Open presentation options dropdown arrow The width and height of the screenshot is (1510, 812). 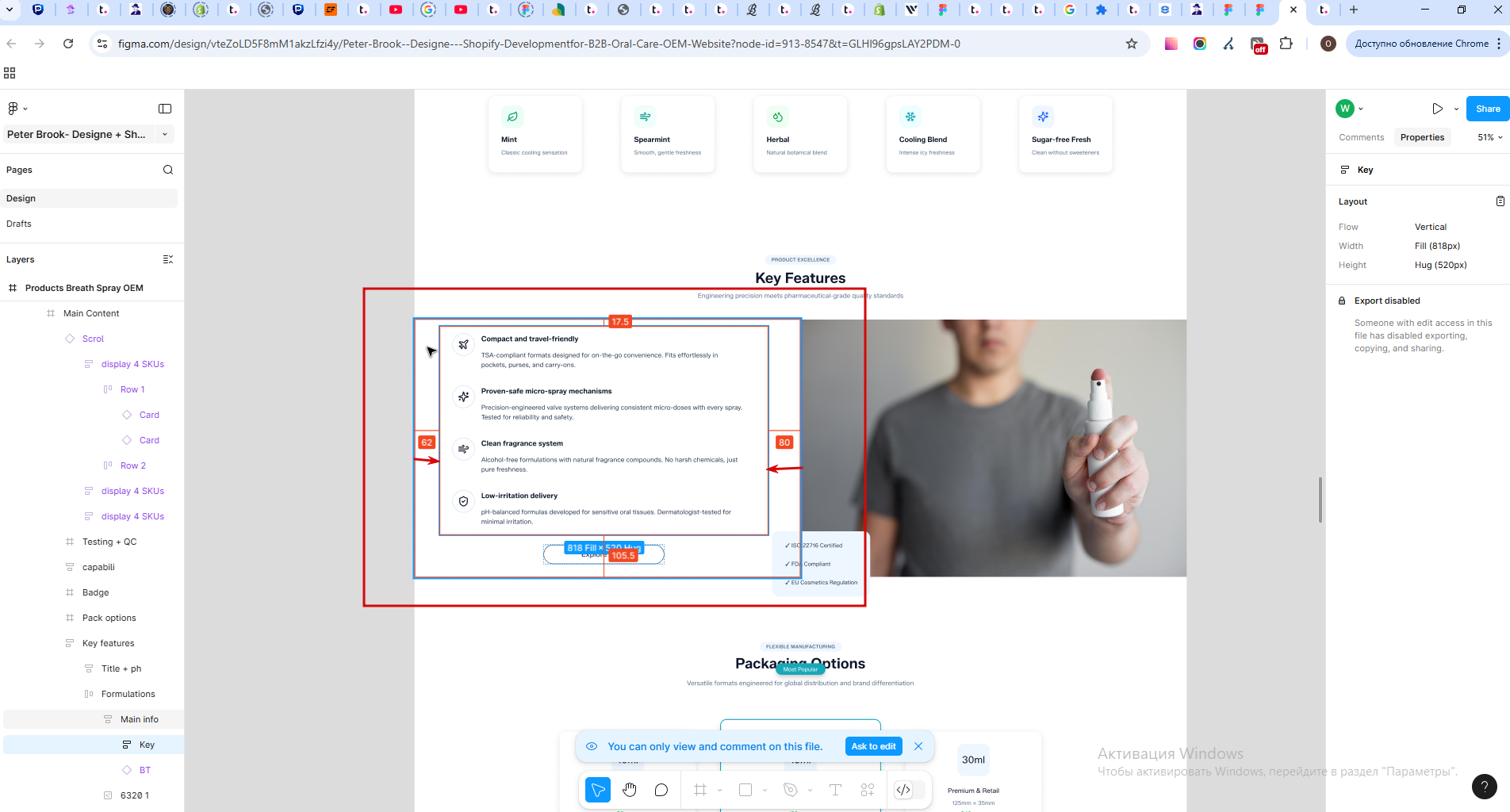pyautogui.click(x=1456, y=109)
